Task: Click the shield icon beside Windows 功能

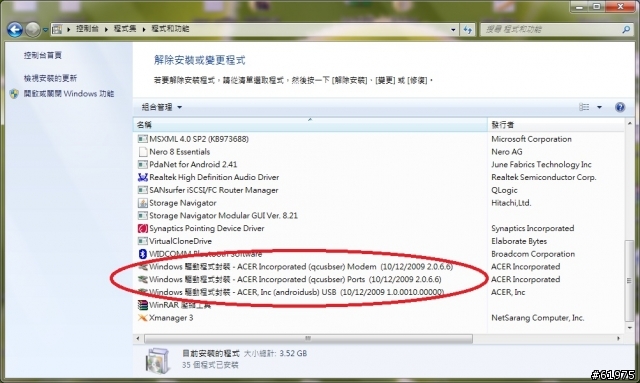Action: coord(14,94)
